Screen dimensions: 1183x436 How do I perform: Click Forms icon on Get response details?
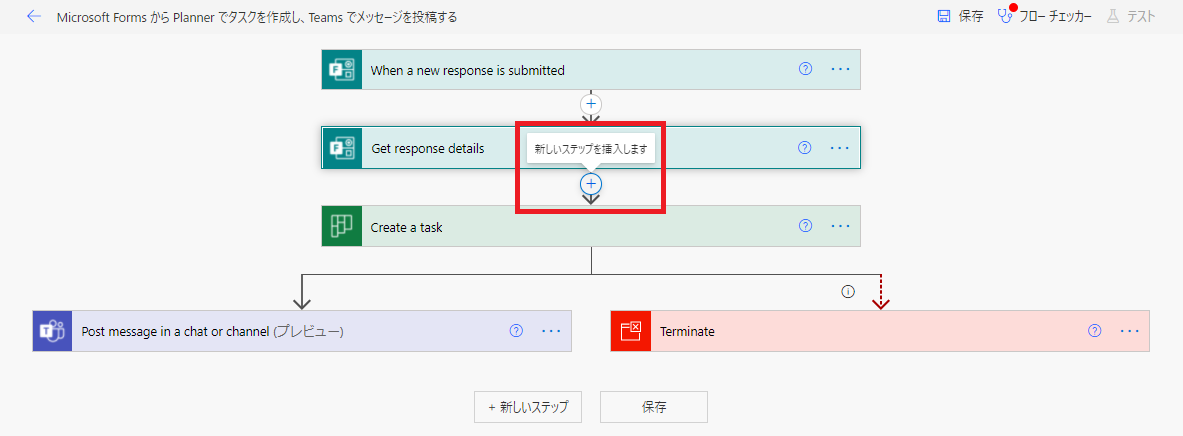(x=342, y=148)
